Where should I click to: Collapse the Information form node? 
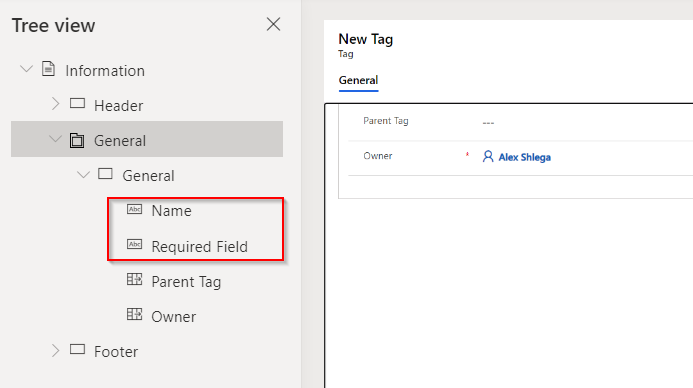coord(27,69)
